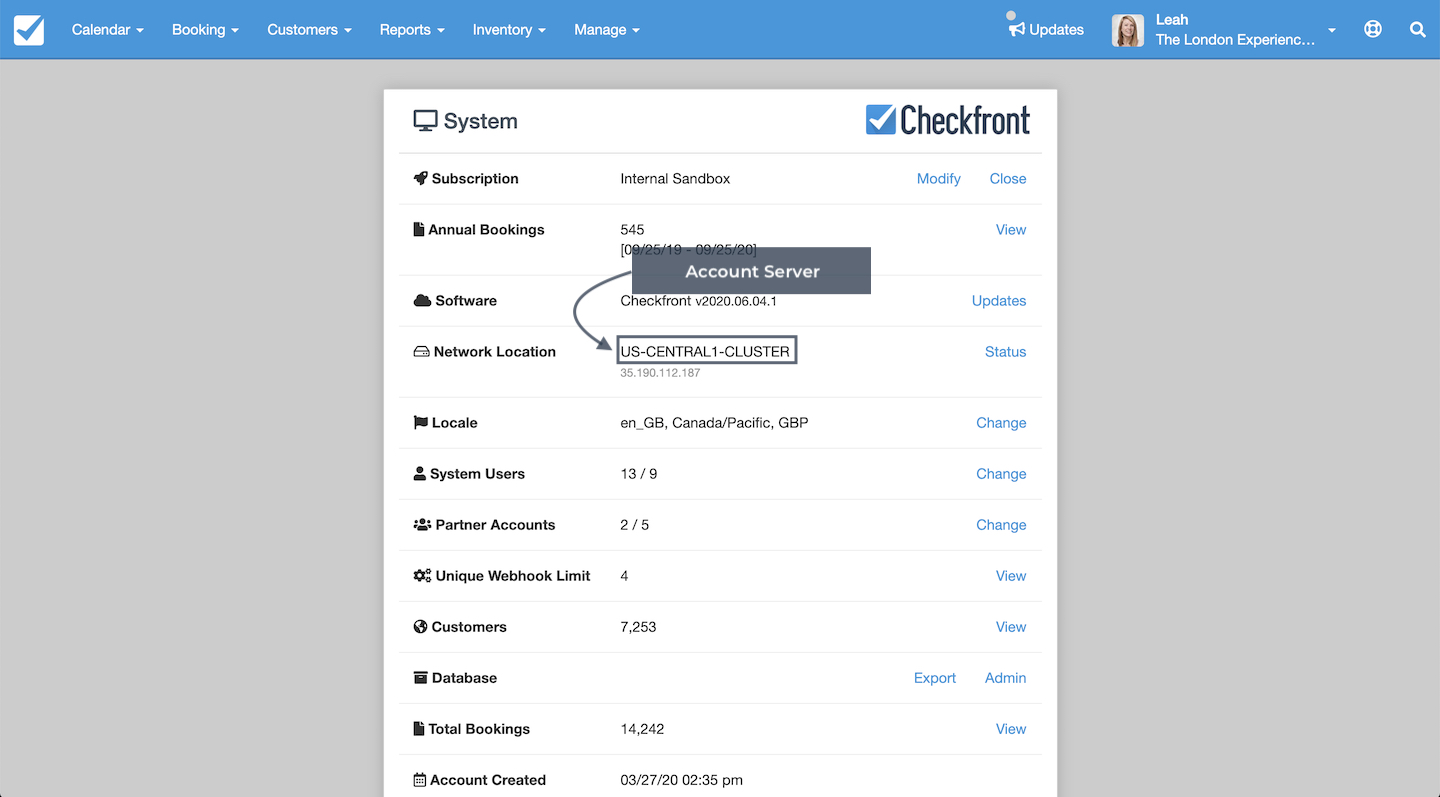Viewport: 1440px width, 797px height.
Task: Click View in the Customers row
Action: [x=1011, y=626]
